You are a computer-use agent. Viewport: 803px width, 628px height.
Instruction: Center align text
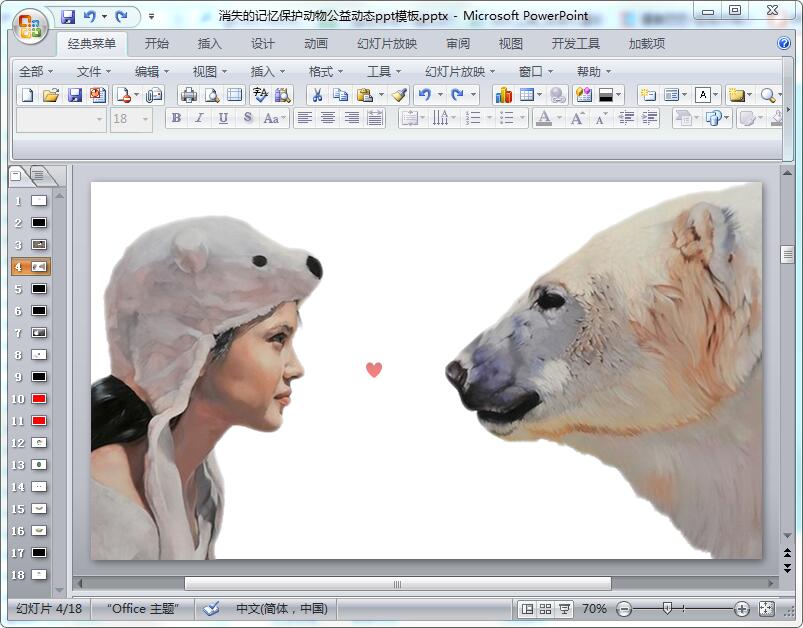pos(328,118)
